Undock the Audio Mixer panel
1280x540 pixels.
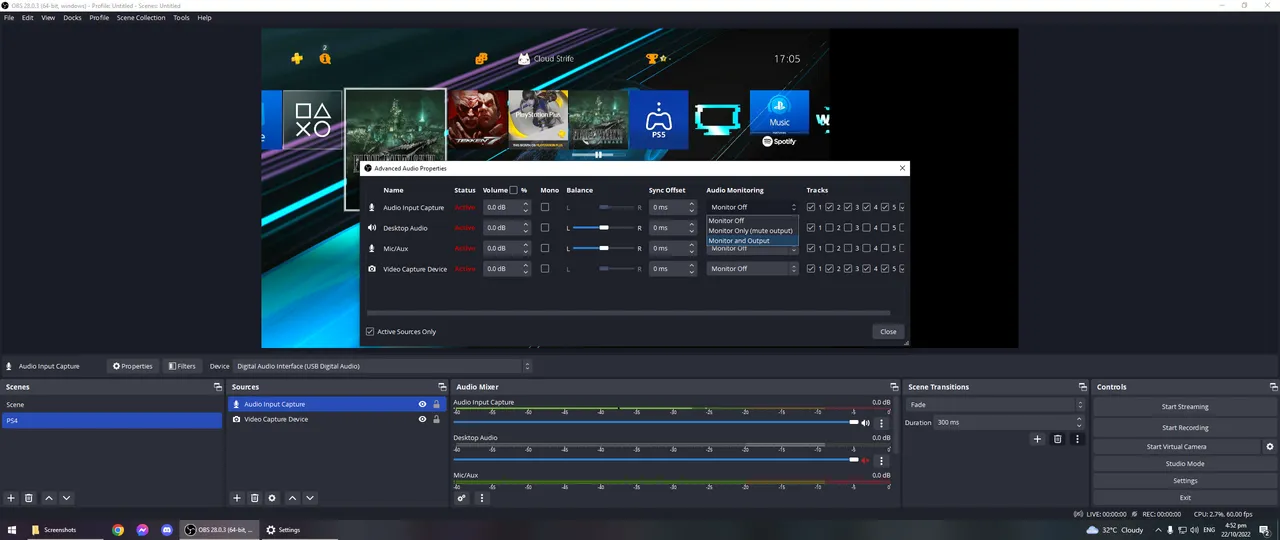point(894,387)
